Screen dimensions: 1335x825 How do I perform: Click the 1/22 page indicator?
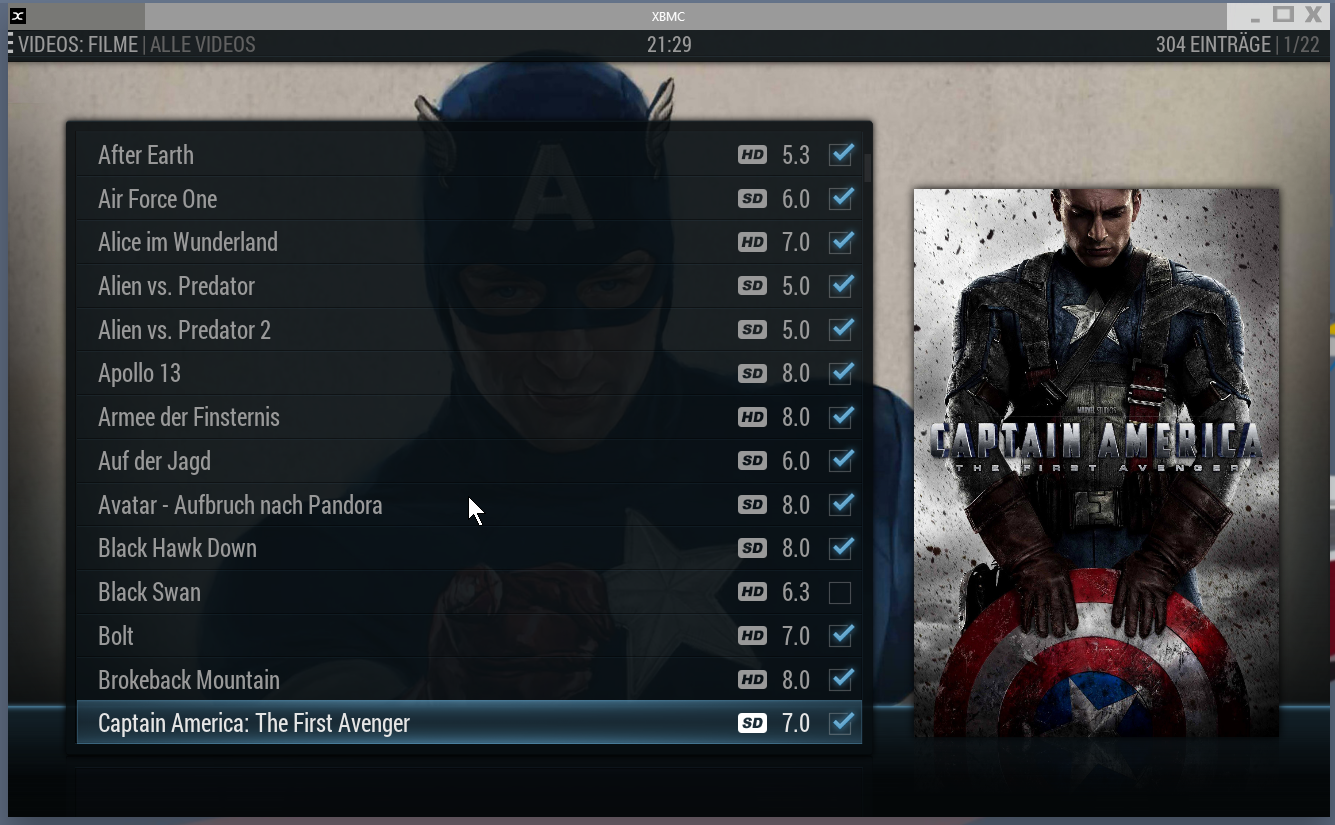1301,45
